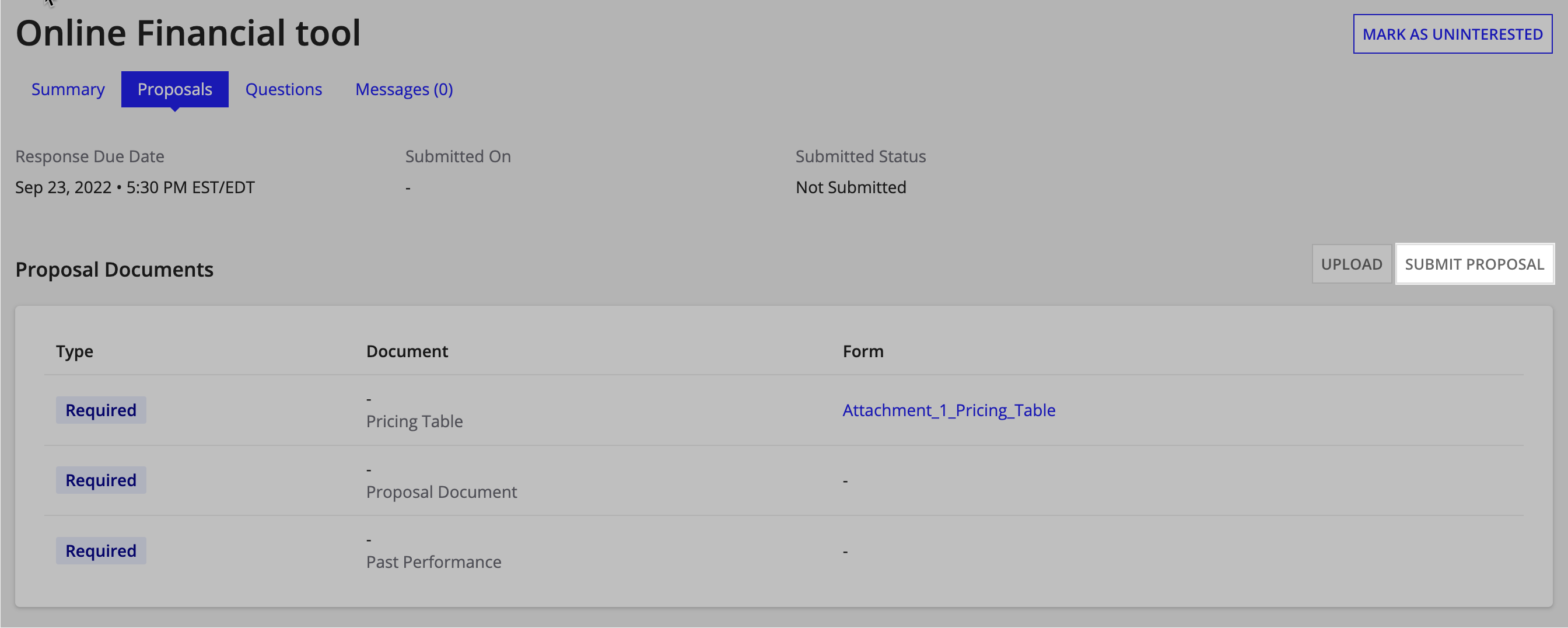The width and height of the screenshot is (1568, 628).
Task: Select the Pricing Table document row
Action: point(415,420)
